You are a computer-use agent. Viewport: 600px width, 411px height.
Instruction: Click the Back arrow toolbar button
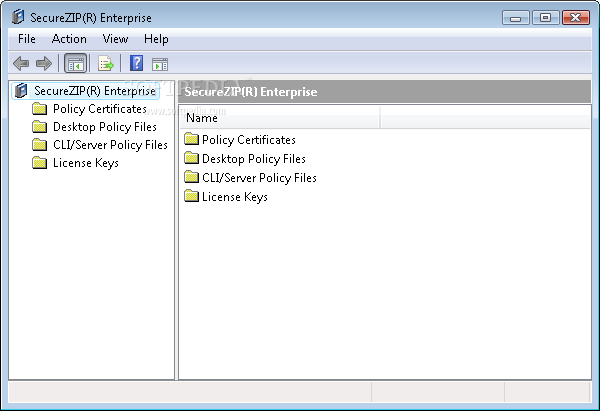pyautogui.click(x=21, y=63)
